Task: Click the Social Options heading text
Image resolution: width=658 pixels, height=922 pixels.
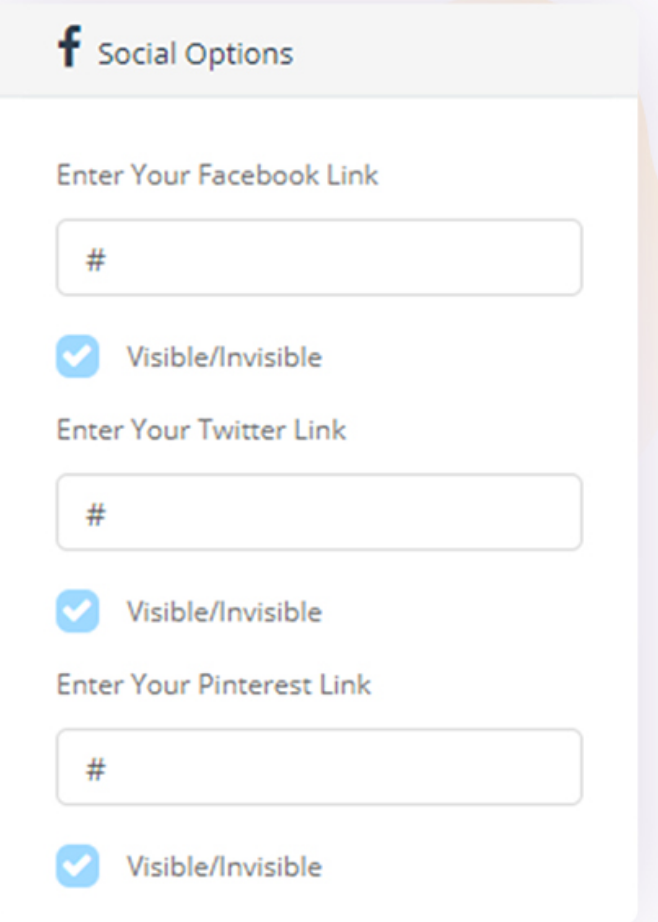Action: pyautogui.click(x=195, y=54)
